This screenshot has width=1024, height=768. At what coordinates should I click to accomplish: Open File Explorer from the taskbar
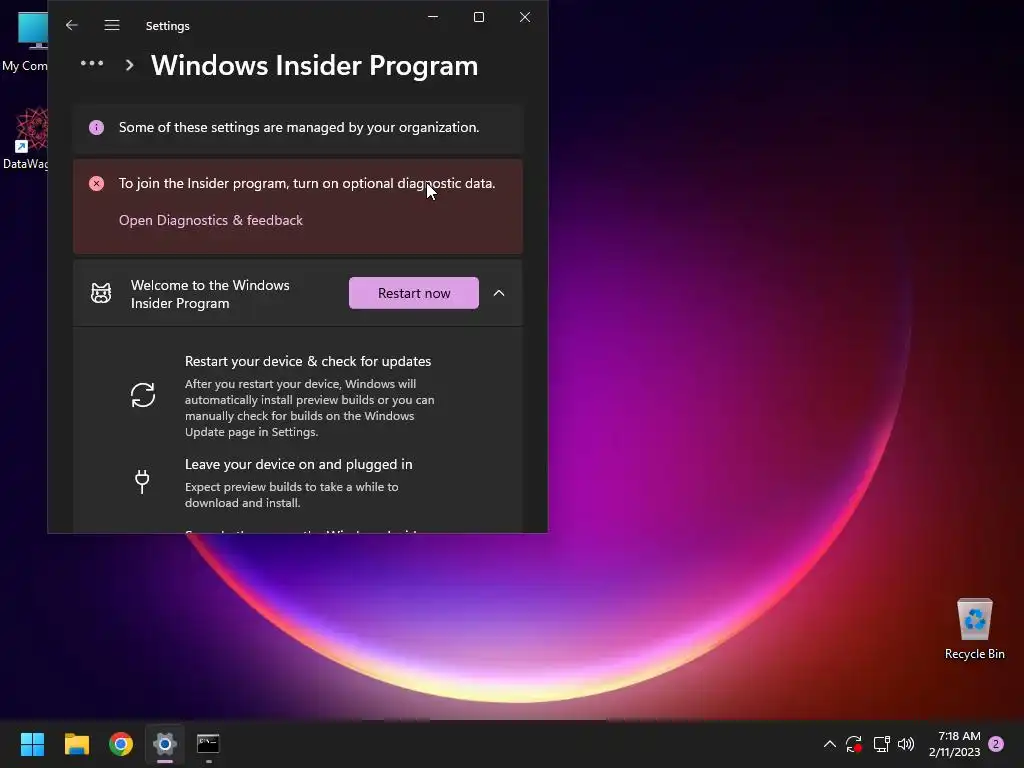point(76,744)
